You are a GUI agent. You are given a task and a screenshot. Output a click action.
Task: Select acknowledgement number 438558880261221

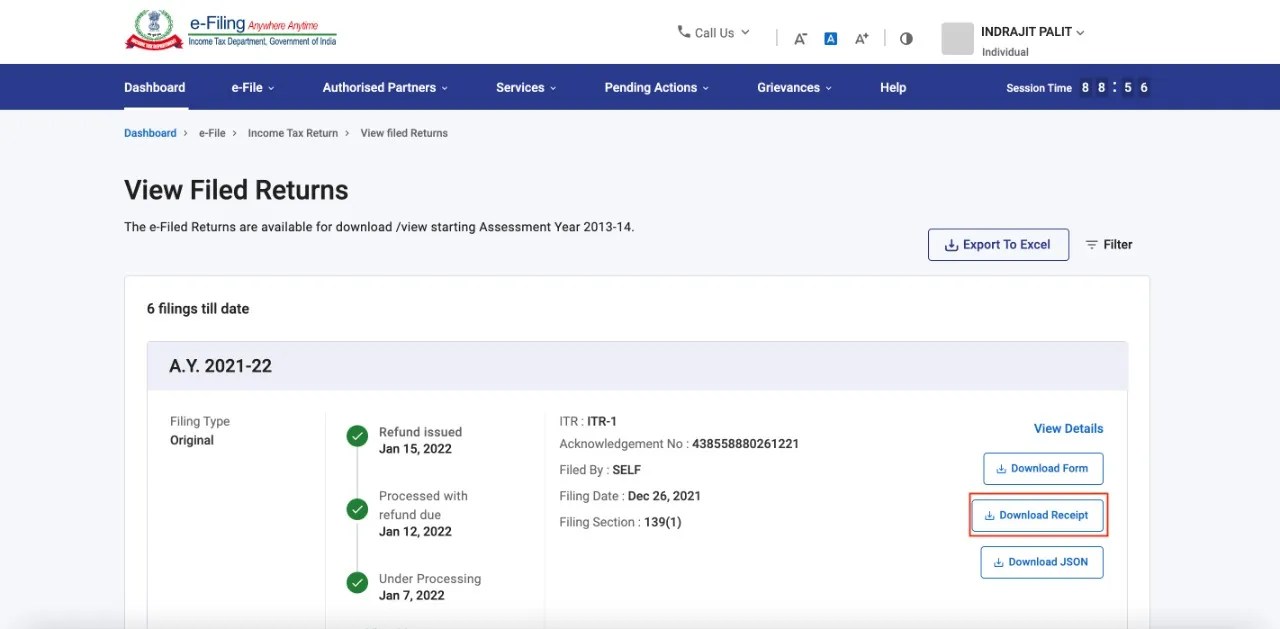[745, 444]
